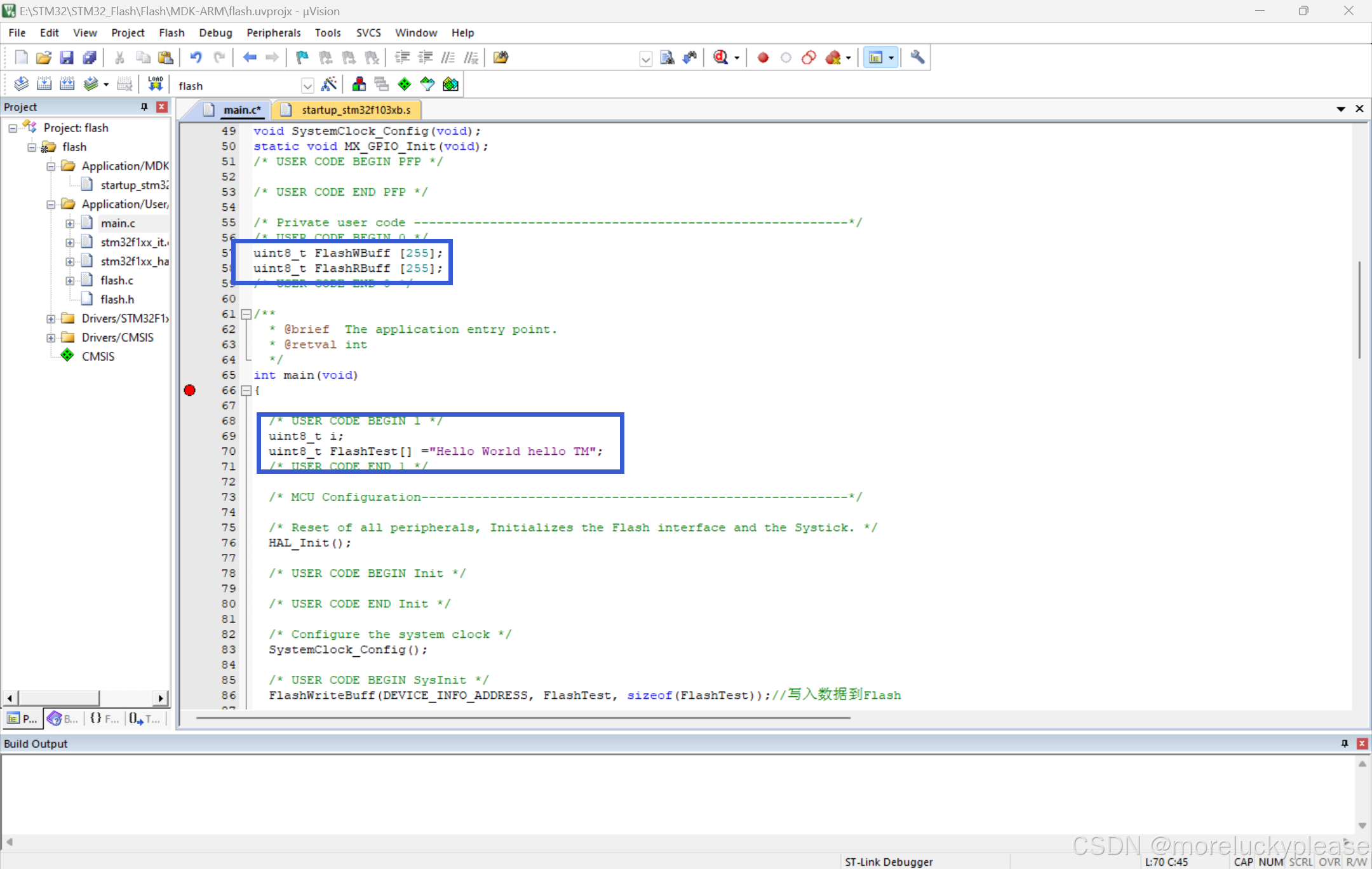Click the editor horizontal scrollbar

522,718
